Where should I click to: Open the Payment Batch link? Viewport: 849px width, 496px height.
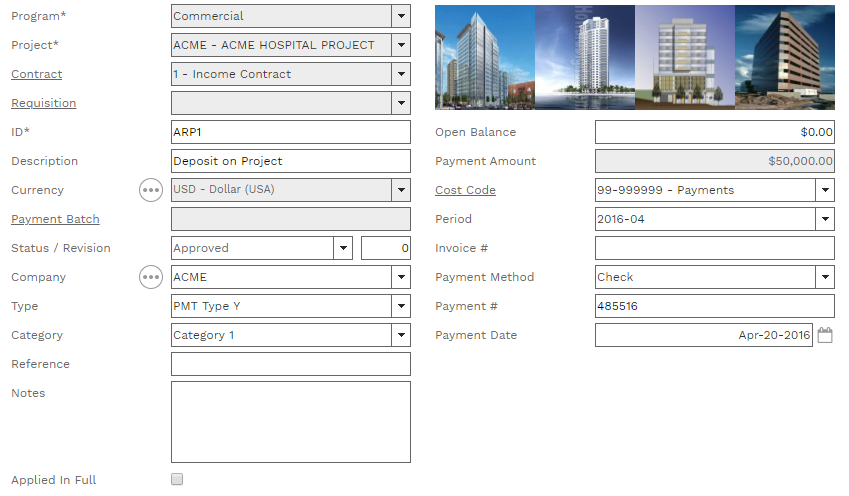click(55, 219)
